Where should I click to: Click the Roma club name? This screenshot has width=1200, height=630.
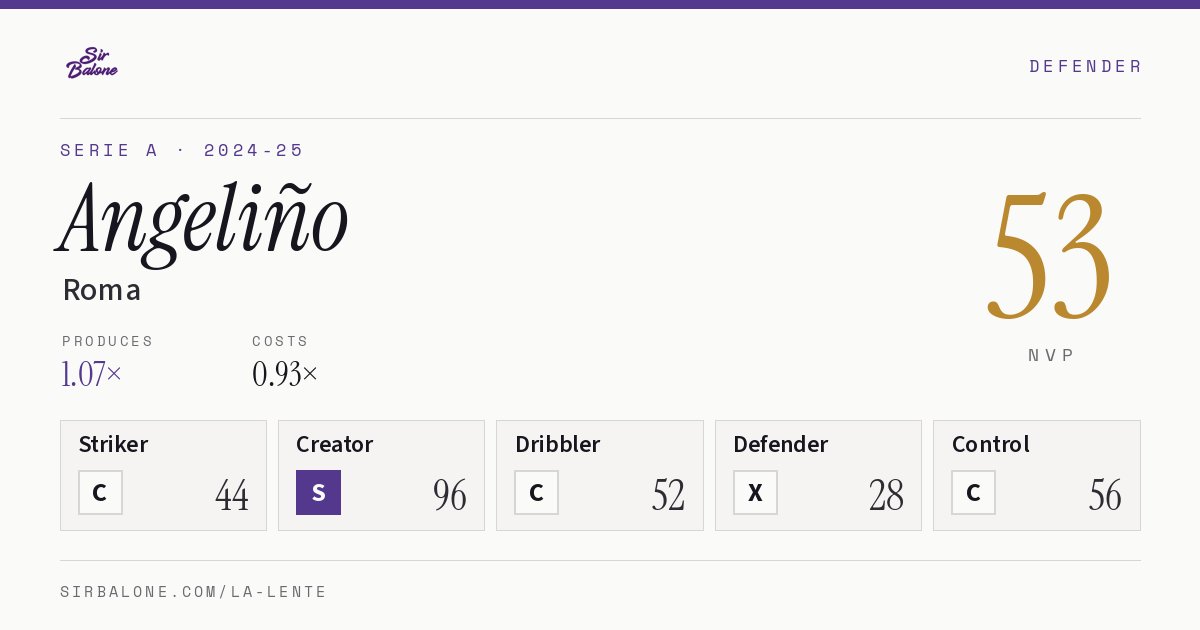coord(102,290)
